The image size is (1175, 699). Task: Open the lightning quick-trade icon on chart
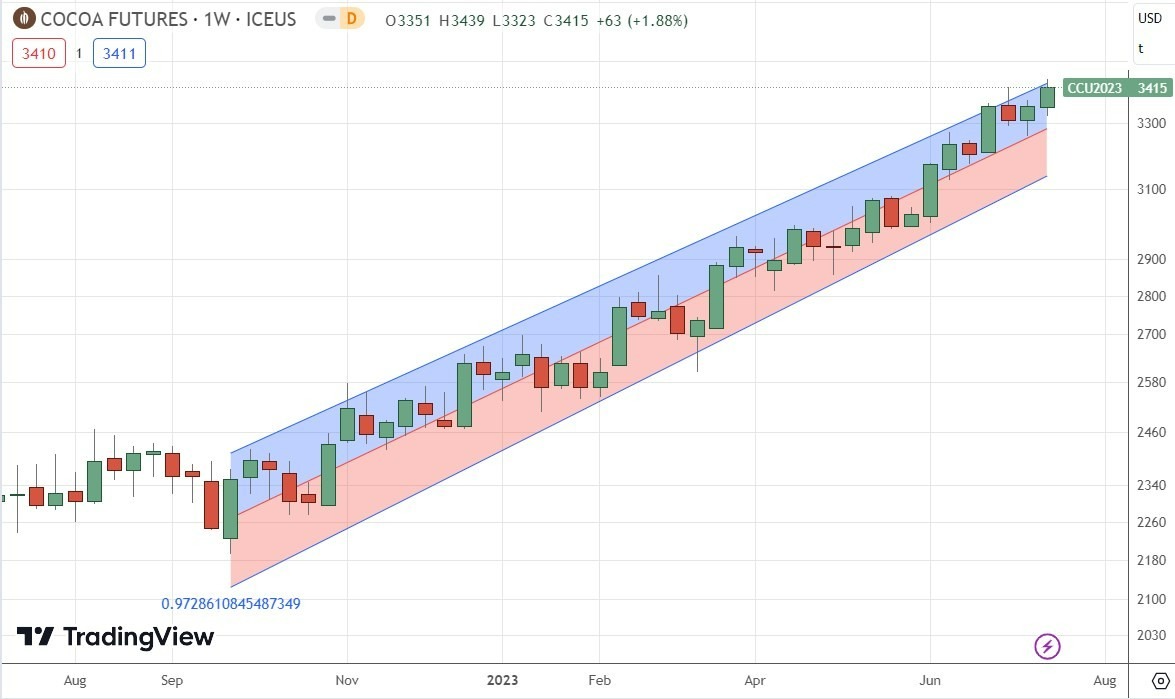(x=1045, y=646)
